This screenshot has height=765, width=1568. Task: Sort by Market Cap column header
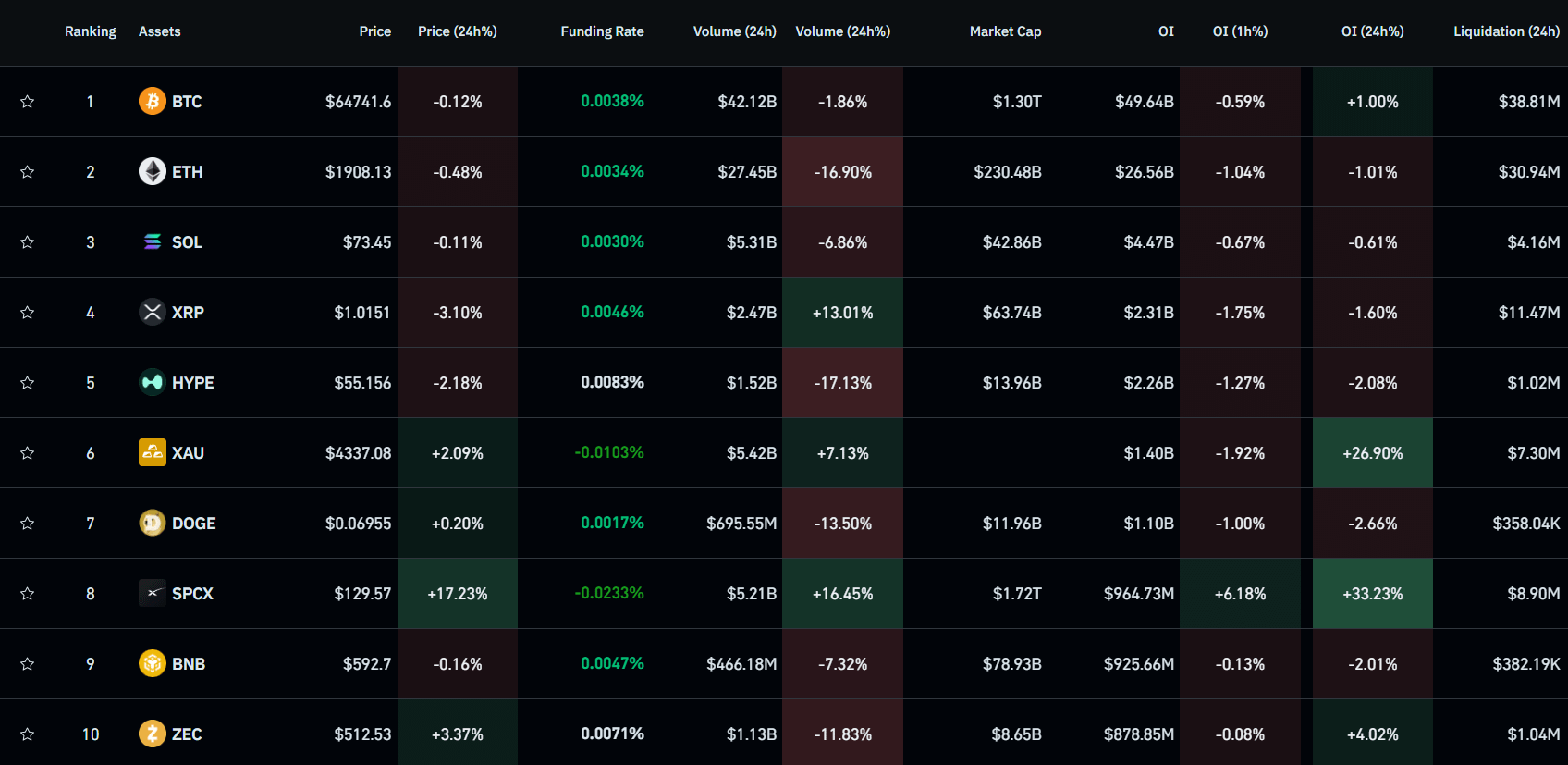pyautogui.click(x=1006, y=31)
